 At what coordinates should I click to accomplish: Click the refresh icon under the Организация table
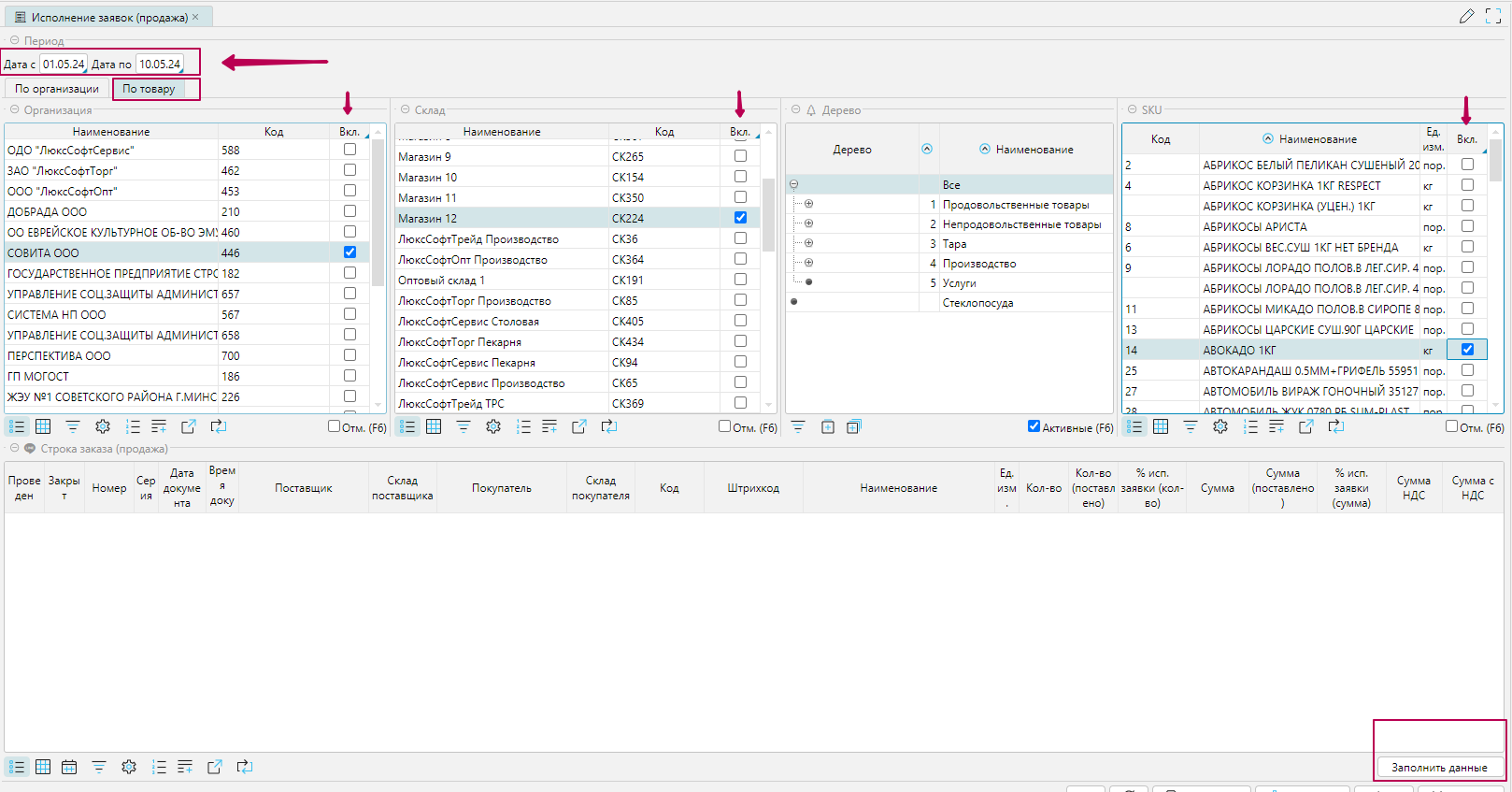(218, 426)
